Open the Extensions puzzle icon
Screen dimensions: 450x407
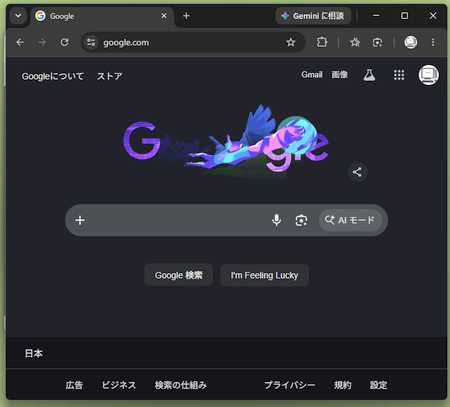[x=322, y=42]
